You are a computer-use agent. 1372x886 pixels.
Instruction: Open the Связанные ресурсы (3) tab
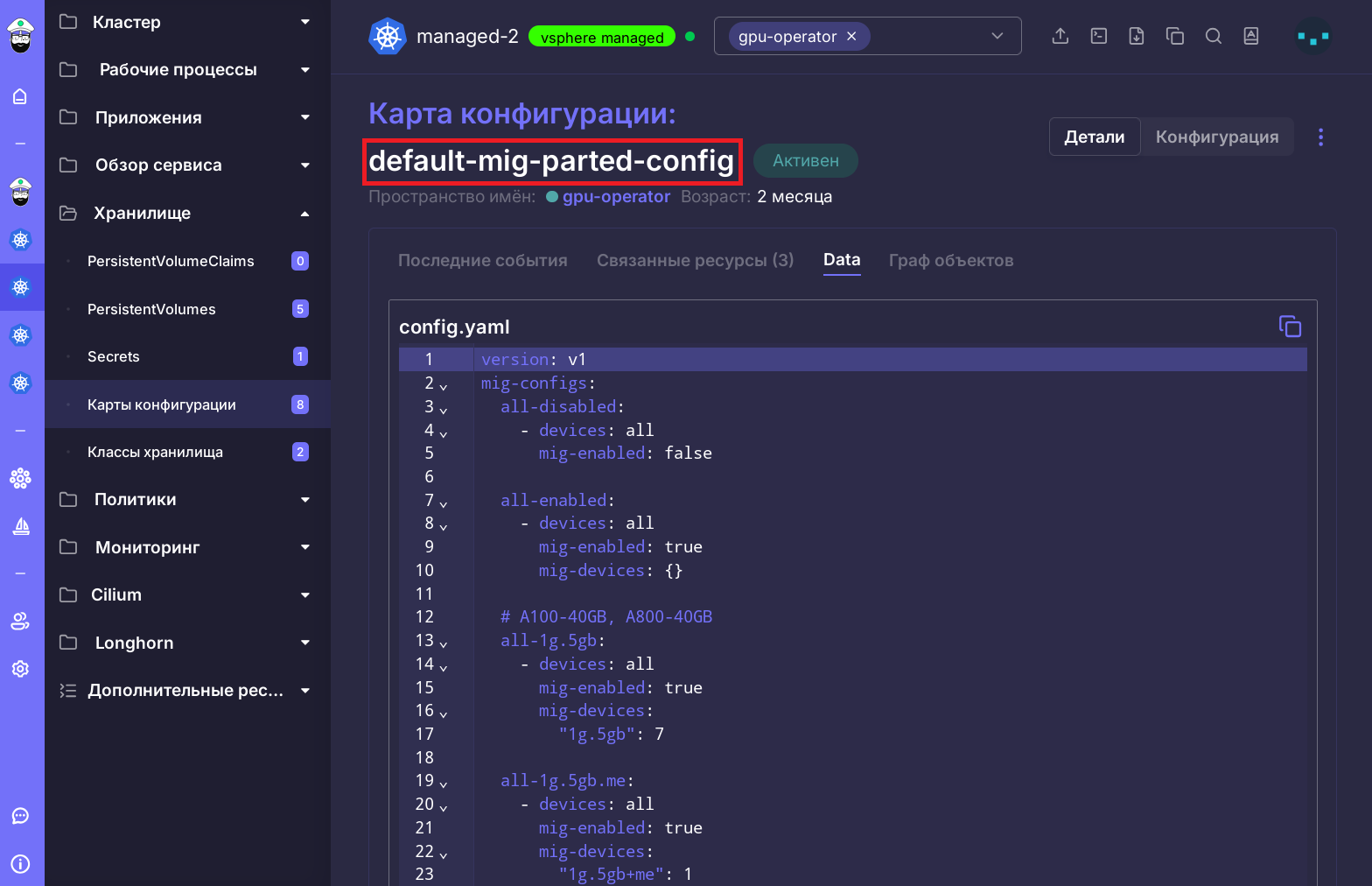(x=696, y=260)
